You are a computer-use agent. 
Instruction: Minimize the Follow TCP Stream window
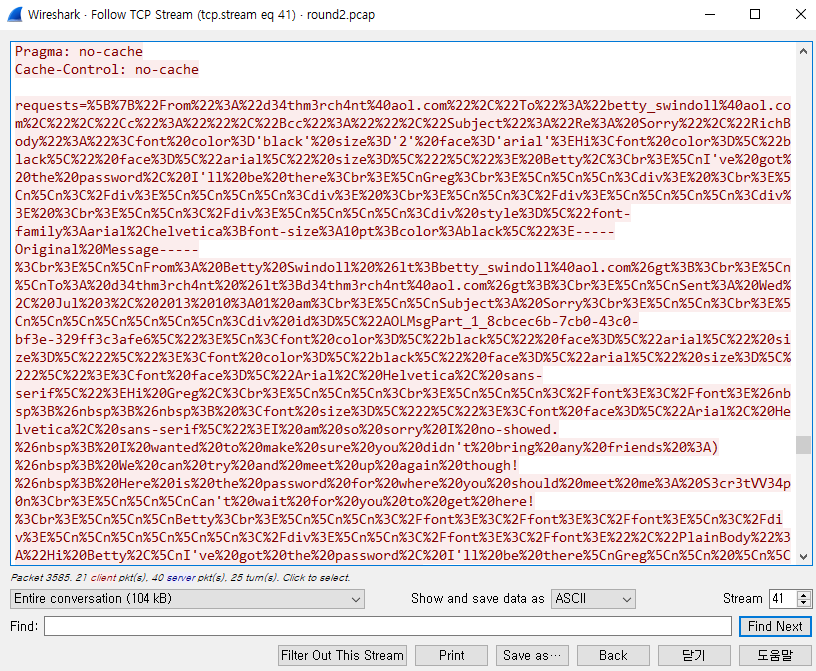pos(710,14)
